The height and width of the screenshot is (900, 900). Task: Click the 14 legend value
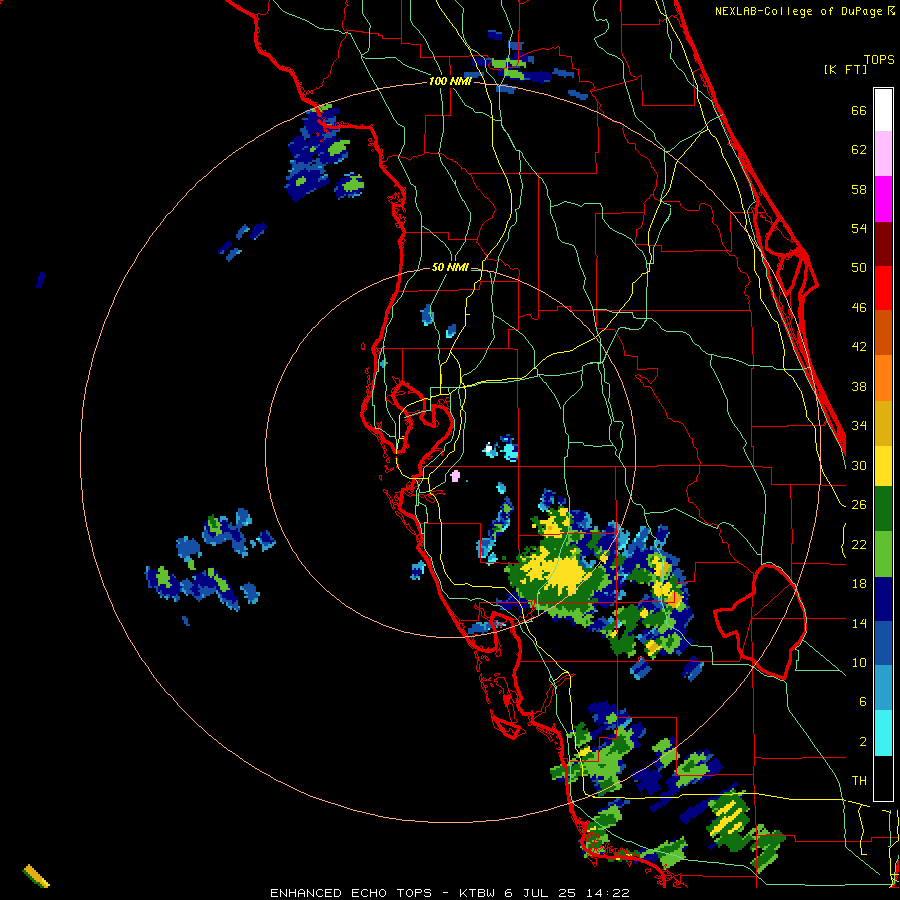pos(859,623)
